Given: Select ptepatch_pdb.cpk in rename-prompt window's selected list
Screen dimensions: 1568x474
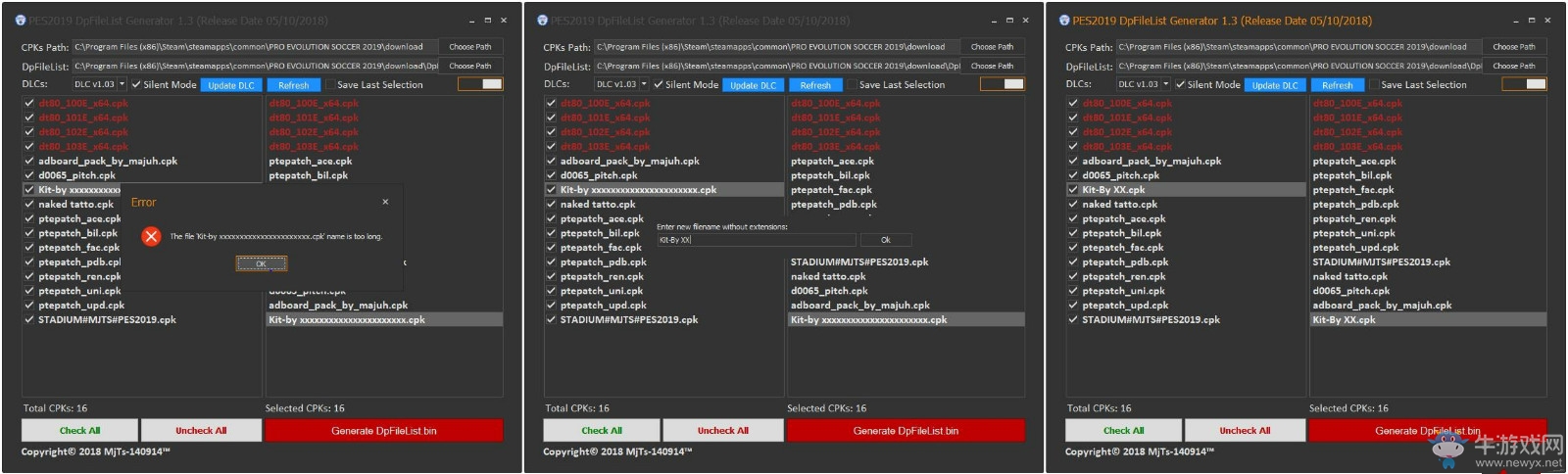Looking at the screenshot, I should click(906, 204).
